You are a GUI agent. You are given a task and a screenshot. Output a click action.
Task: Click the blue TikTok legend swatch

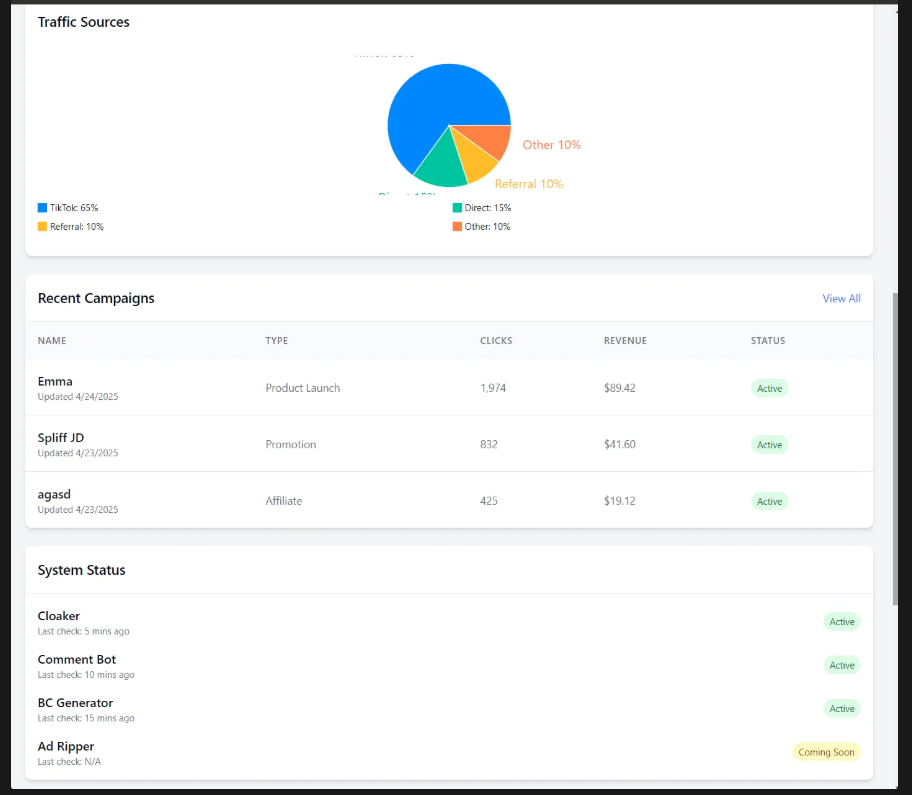[x=43, y=208]
